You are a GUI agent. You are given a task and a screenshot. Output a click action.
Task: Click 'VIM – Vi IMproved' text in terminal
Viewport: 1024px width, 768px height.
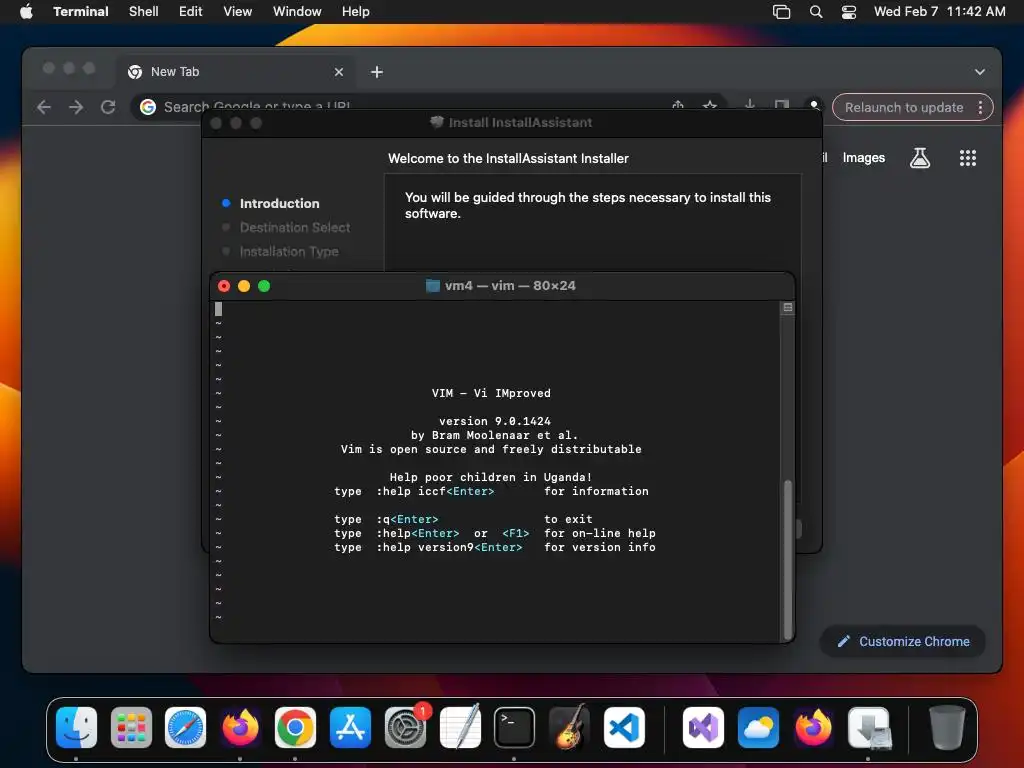(x=491, y=393)
